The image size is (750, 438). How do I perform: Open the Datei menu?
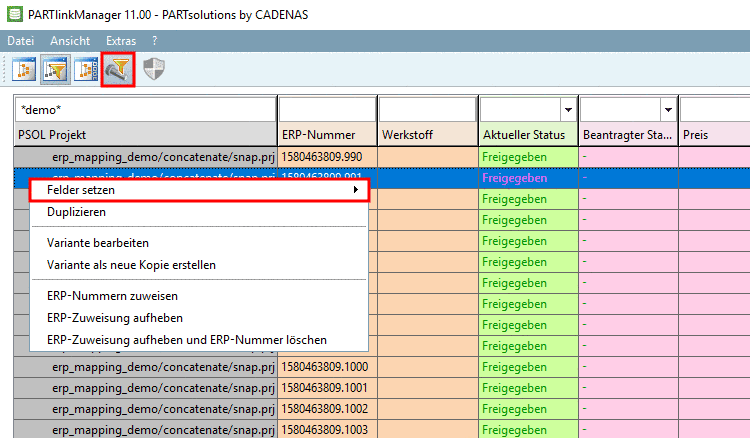coord(21,41)
